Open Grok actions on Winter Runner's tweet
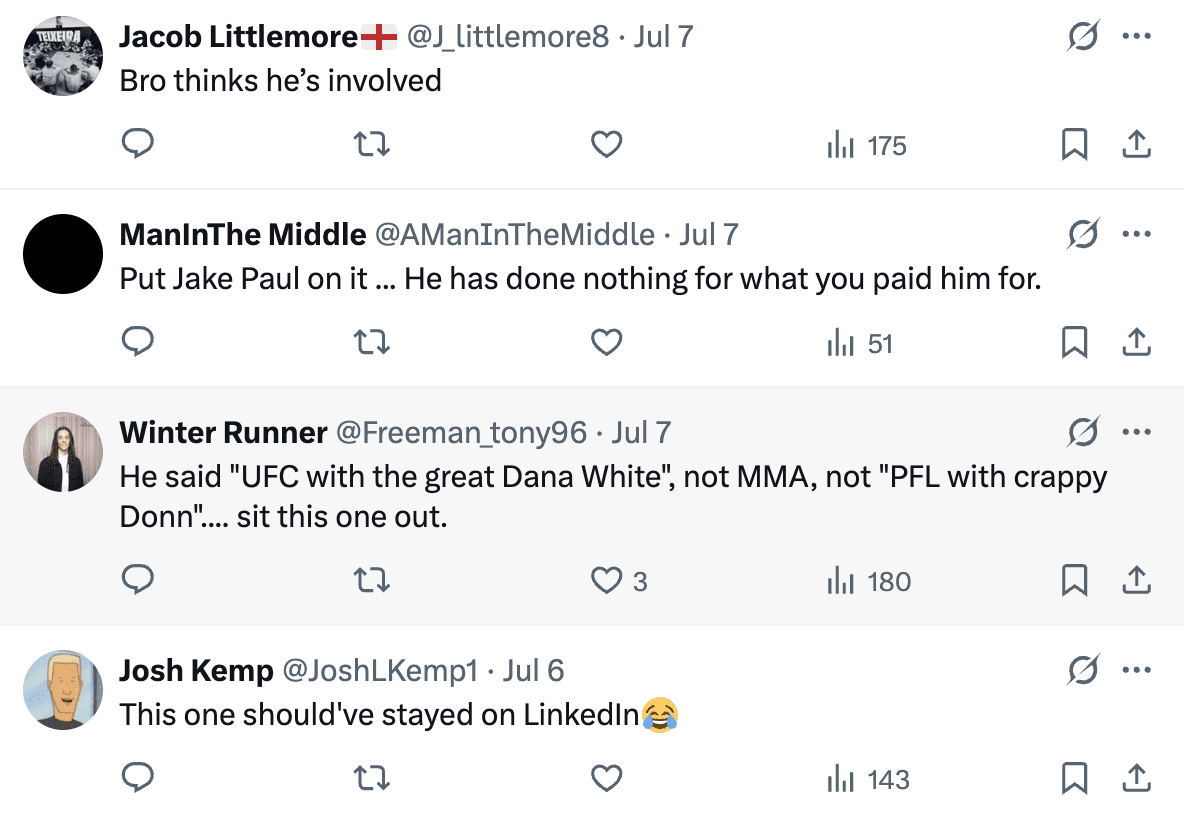 (1082, 433)
